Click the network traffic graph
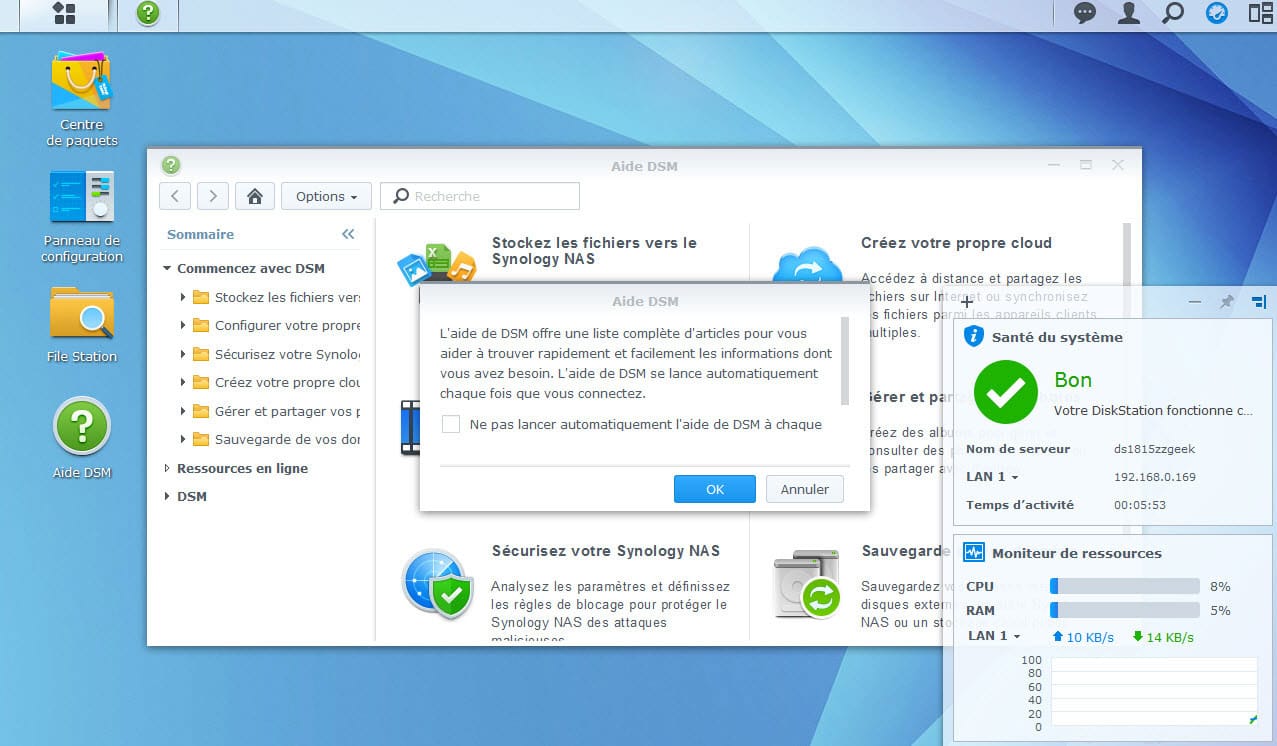This screenshot has height=746, width=1277. [x=1153, y=692]
